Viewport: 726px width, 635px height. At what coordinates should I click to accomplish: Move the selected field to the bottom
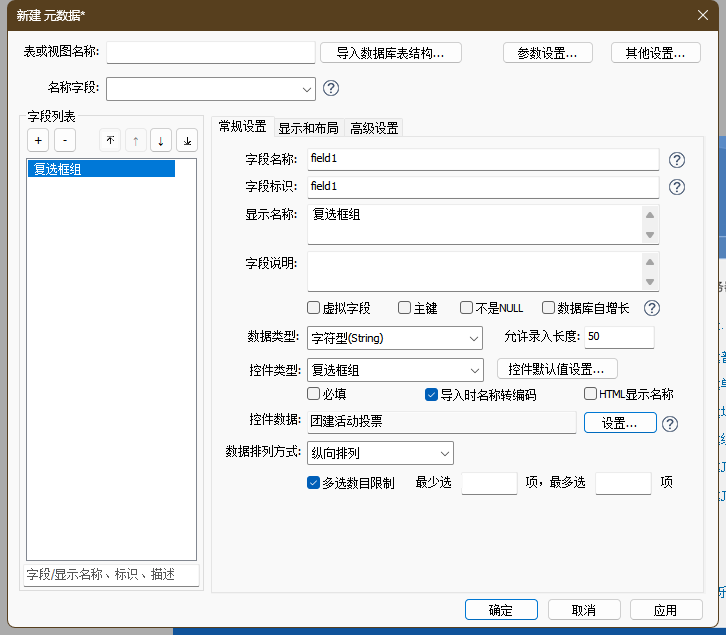tap(187, 141)
